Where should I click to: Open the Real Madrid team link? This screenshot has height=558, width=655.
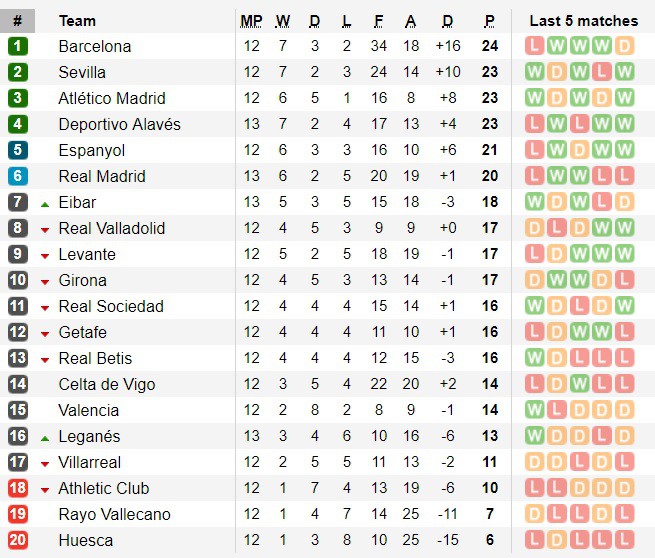click(102, 176)
